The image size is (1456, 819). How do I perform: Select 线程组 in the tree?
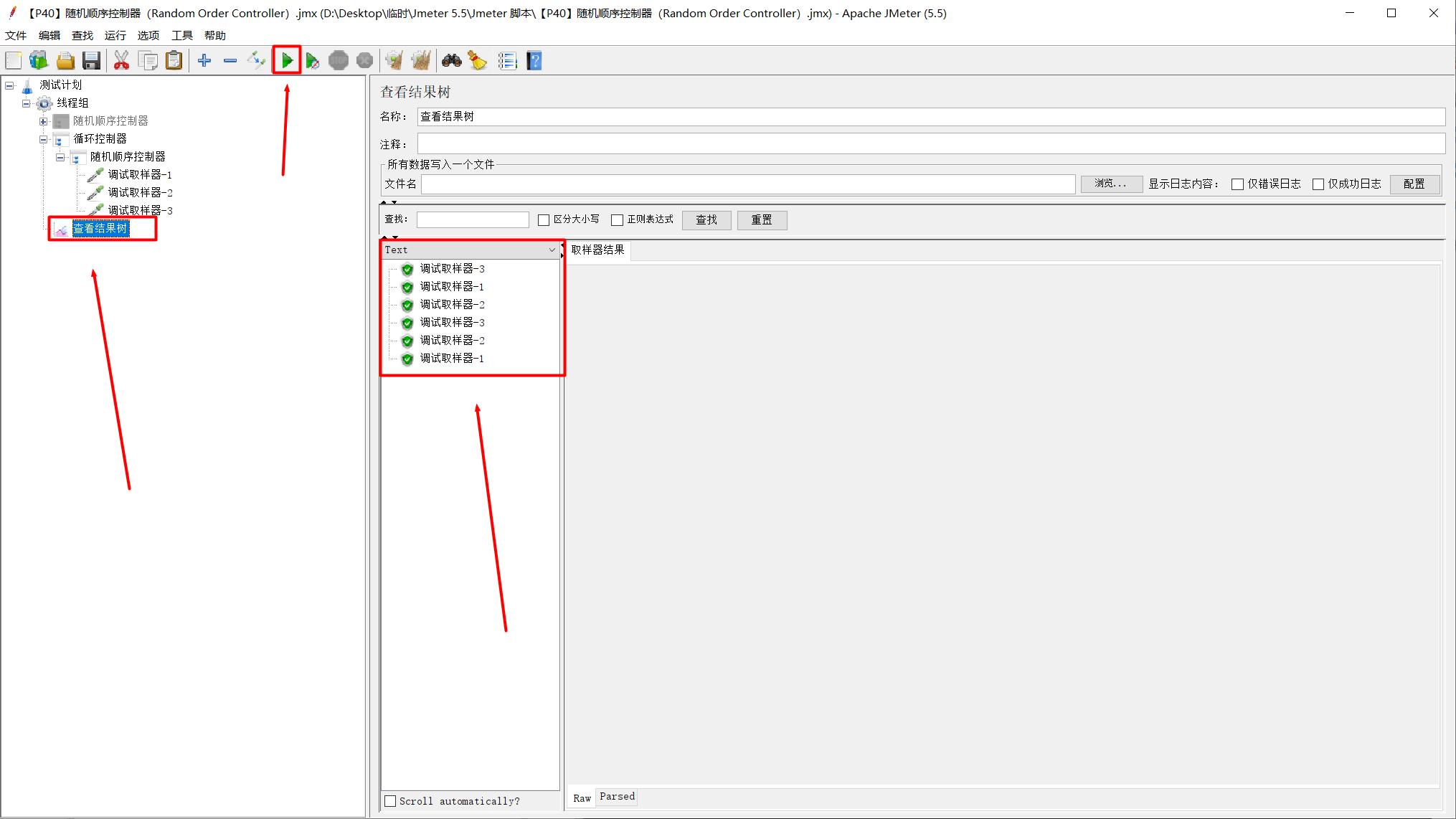pos(72,103)
